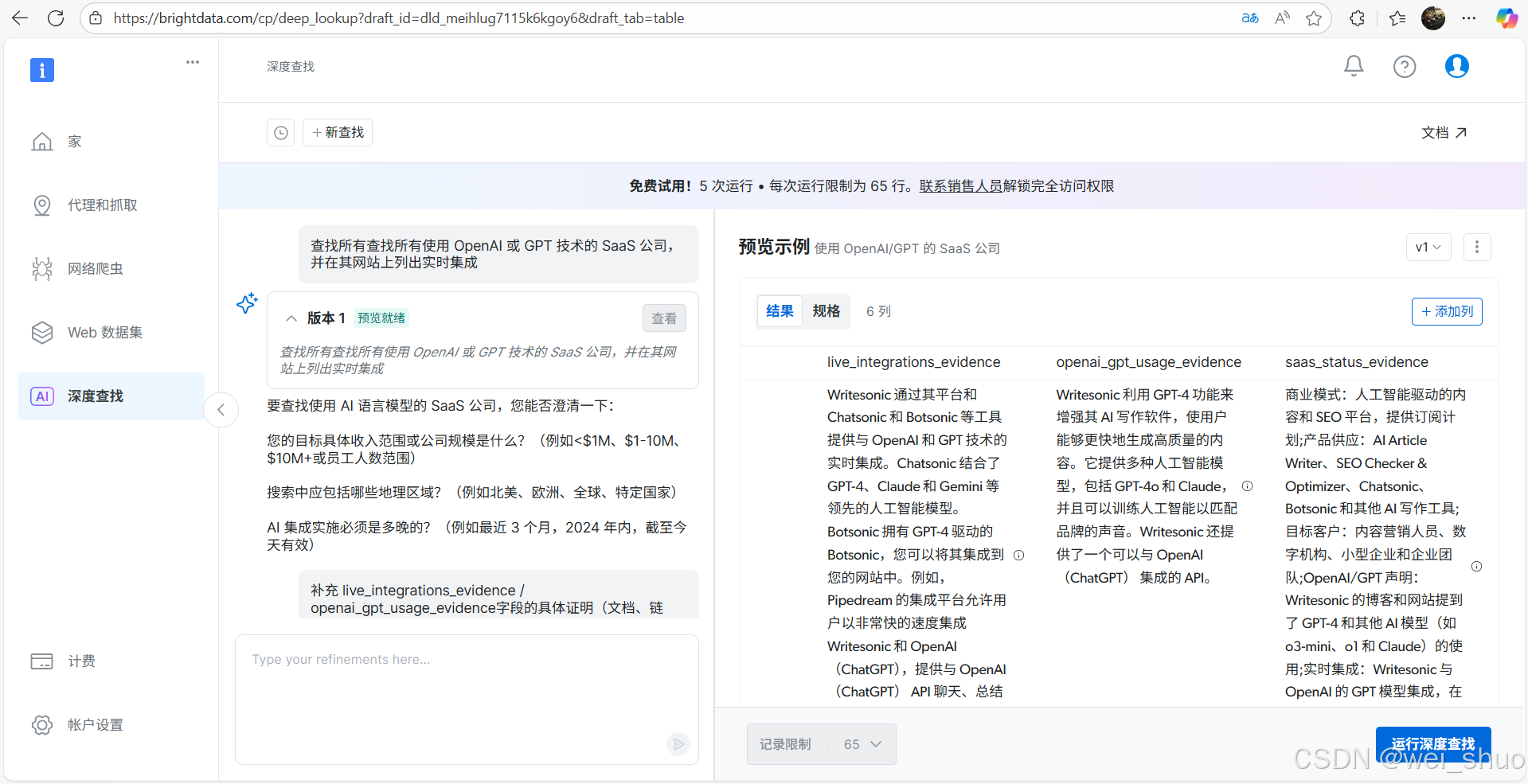
Task: Click the AI sparkle icon near version 1
Action: click(x=247, y=302)
